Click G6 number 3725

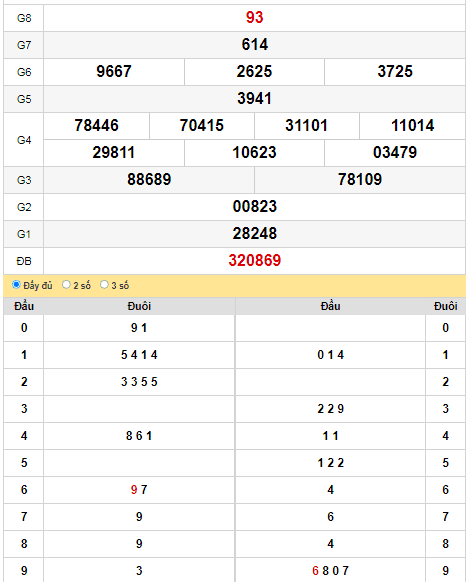(395, 71)
